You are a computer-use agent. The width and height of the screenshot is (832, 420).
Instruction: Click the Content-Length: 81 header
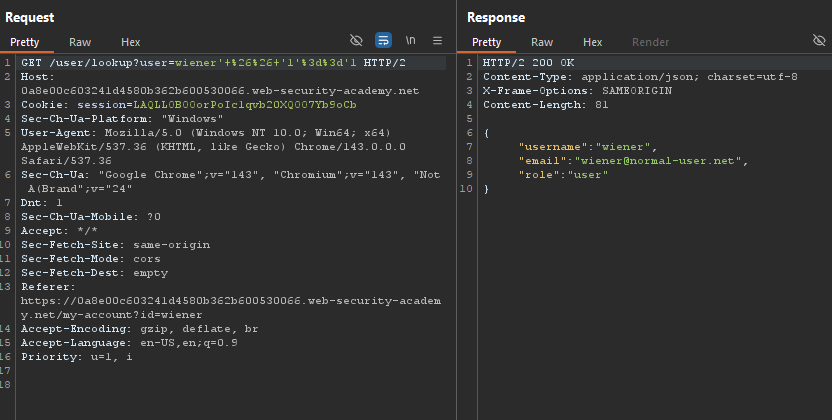tap(545, 104)
